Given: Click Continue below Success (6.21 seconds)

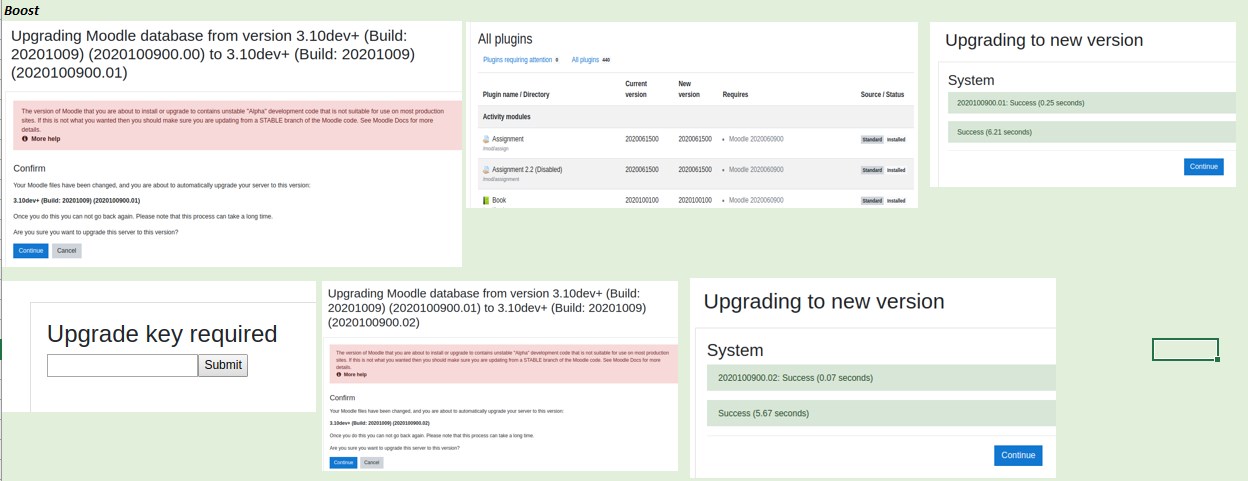Looking at the screenshot, I should pos(1204,167).
